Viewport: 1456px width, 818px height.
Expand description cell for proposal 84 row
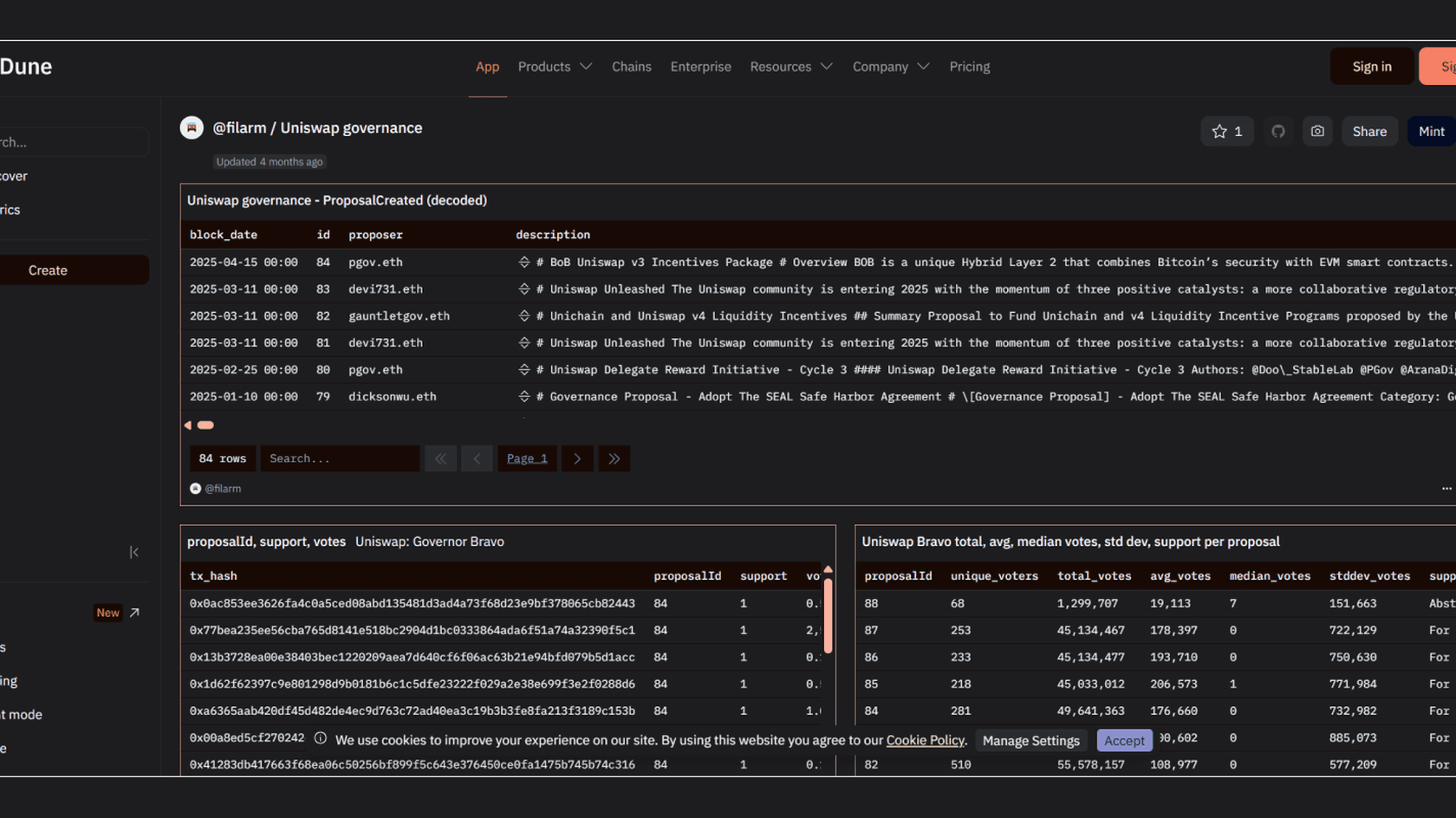pyautogui.click(x=523, y=263)
